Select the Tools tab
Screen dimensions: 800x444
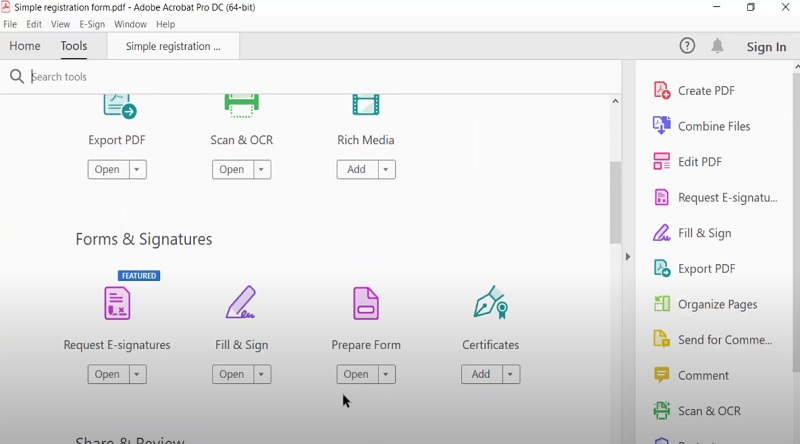pos(74,46)
